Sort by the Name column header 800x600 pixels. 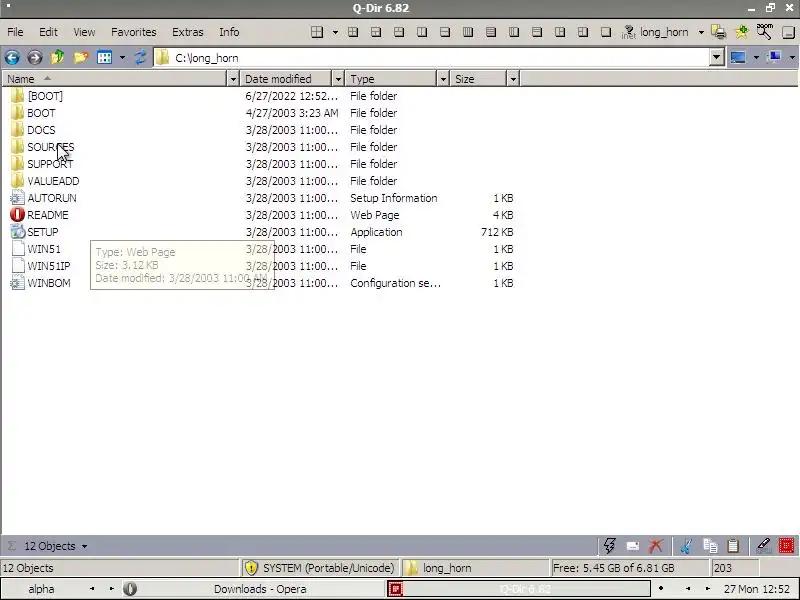click(x=115, y=79)
